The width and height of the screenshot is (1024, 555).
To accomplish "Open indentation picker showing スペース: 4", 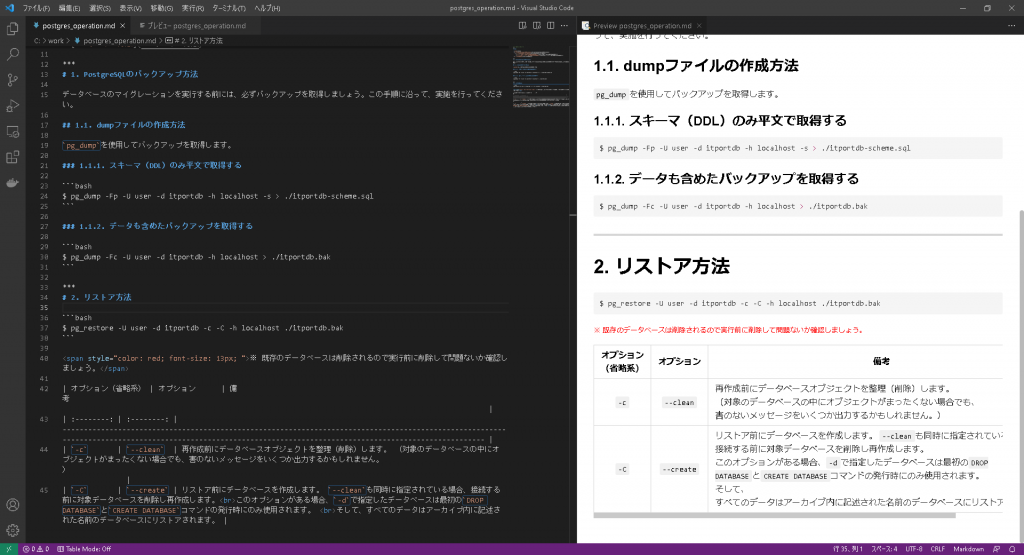I will 884,549.
